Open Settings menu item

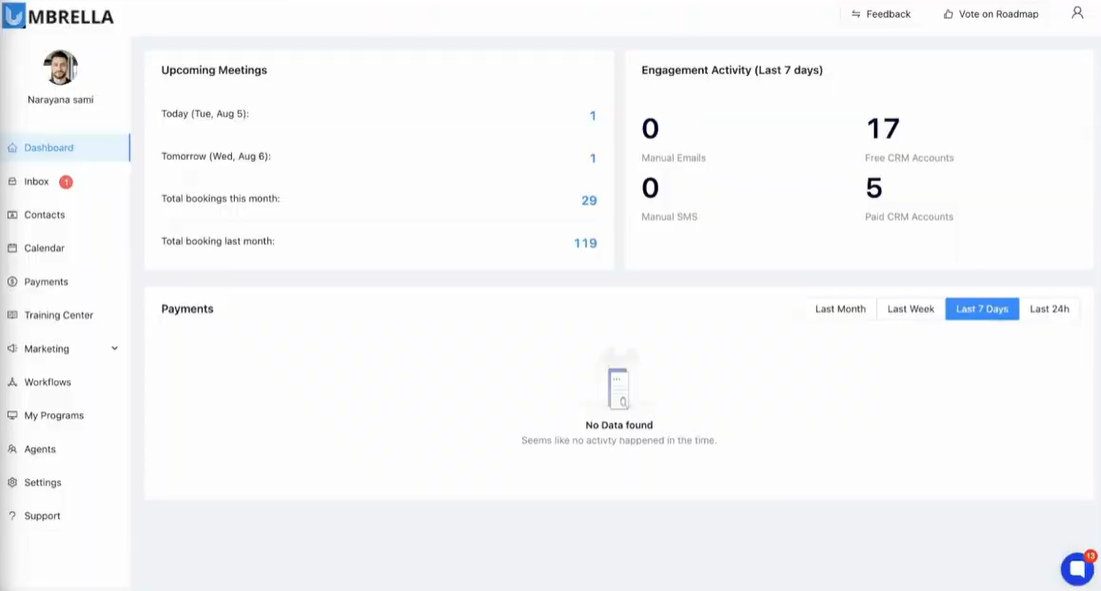[x=65, y=482]
